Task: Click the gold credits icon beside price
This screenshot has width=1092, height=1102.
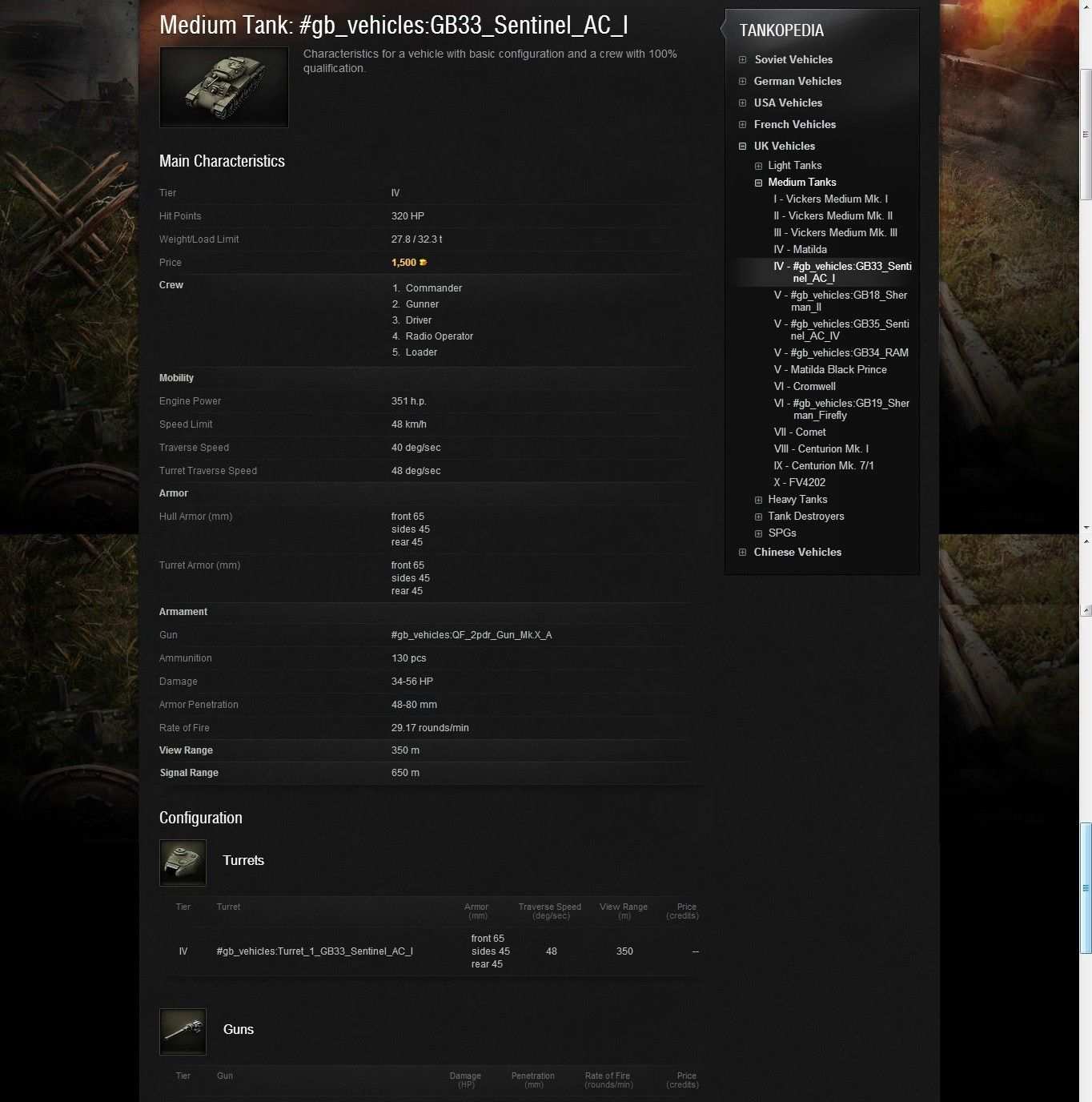Action: pos(423,263)
